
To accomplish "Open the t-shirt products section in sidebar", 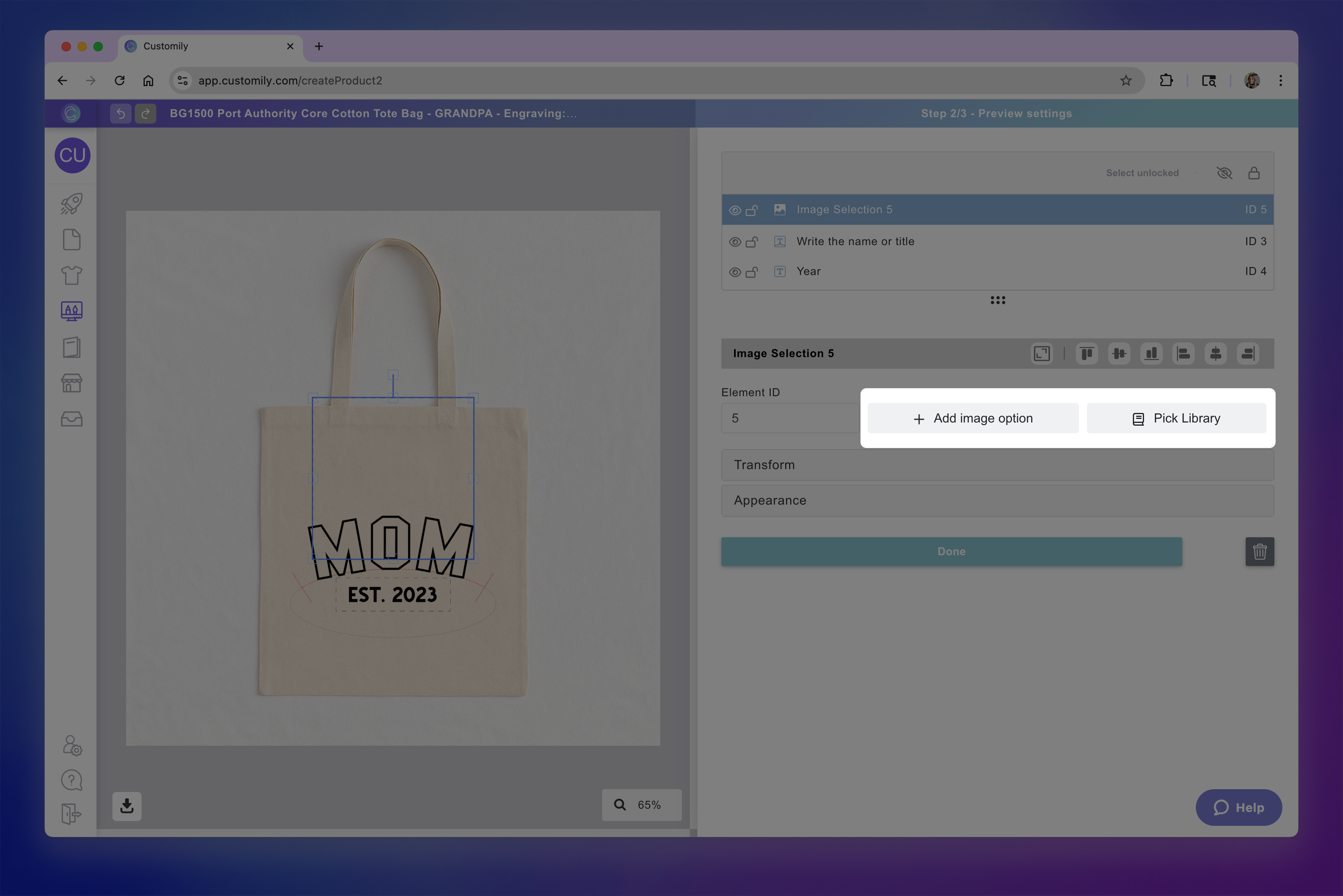I will tap(71, 275).
